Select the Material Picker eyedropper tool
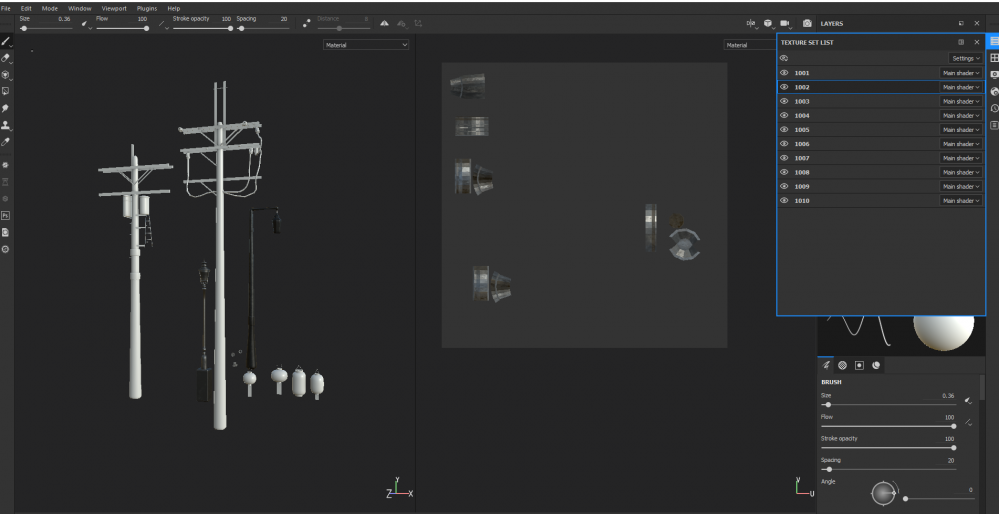This screenshot has height=514, width=999. pos(6,141)
